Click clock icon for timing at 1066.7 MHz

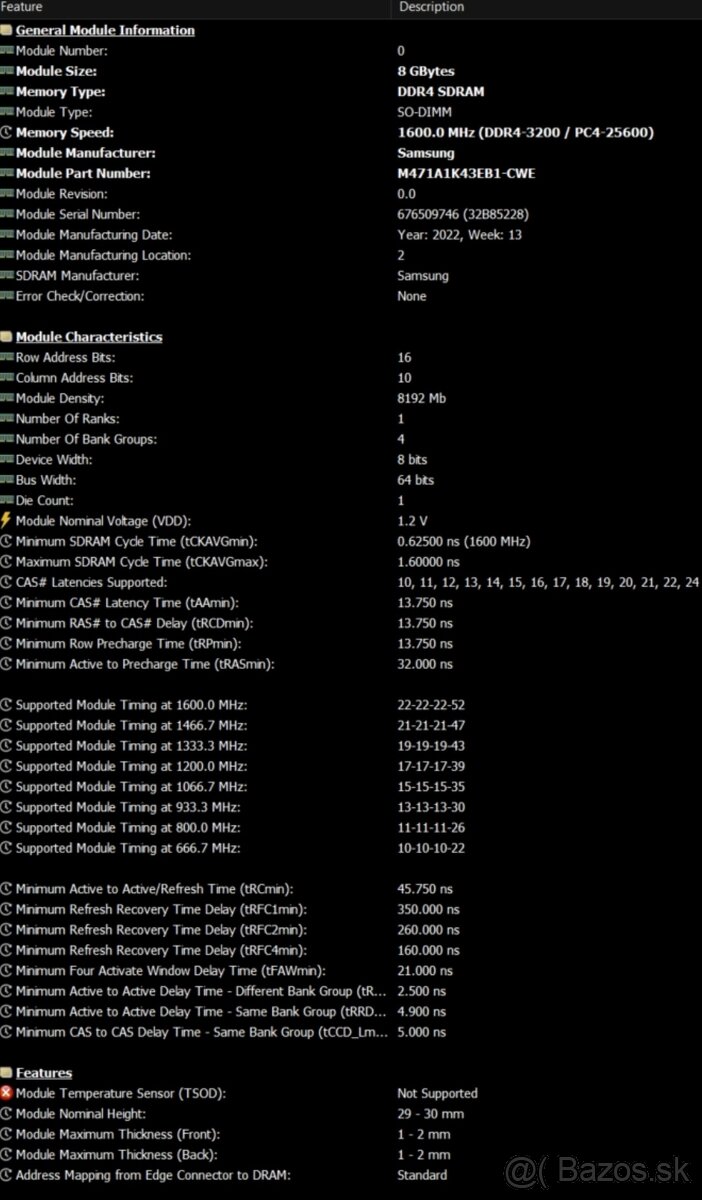[x=7, y=787]
